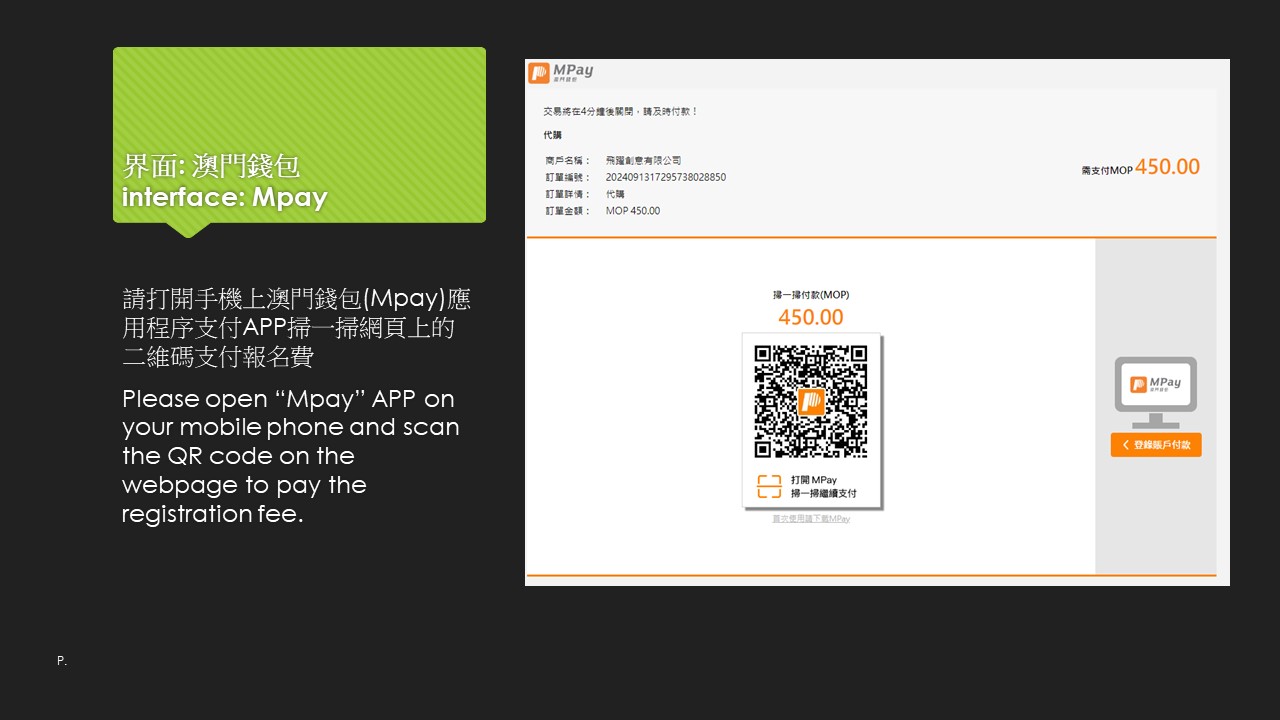Click the English instruction paragraph about Mpay APP
The width and height of the screenshot is (1280, 720).
tap(291, 456)
